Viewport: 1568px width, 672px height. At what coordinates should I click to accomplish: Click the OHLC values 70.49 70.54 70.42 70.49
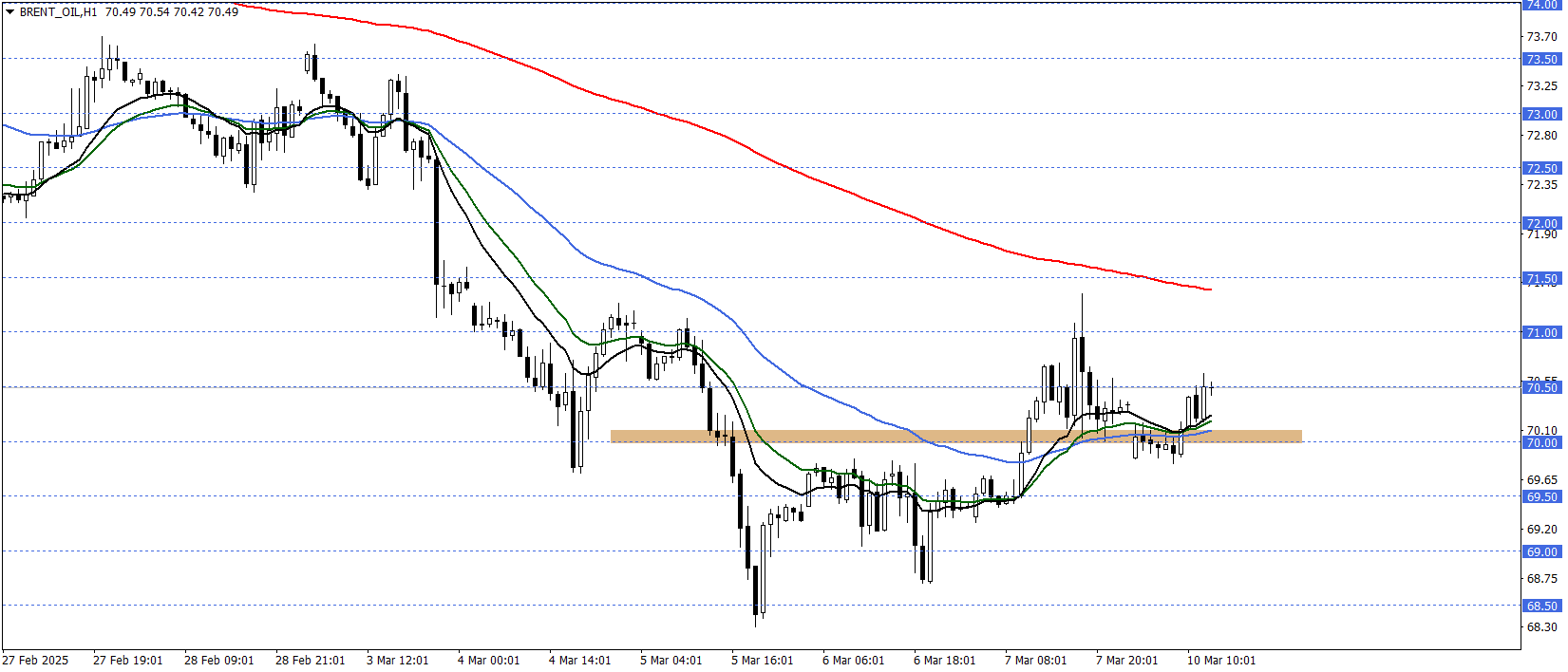click(172, 12)
